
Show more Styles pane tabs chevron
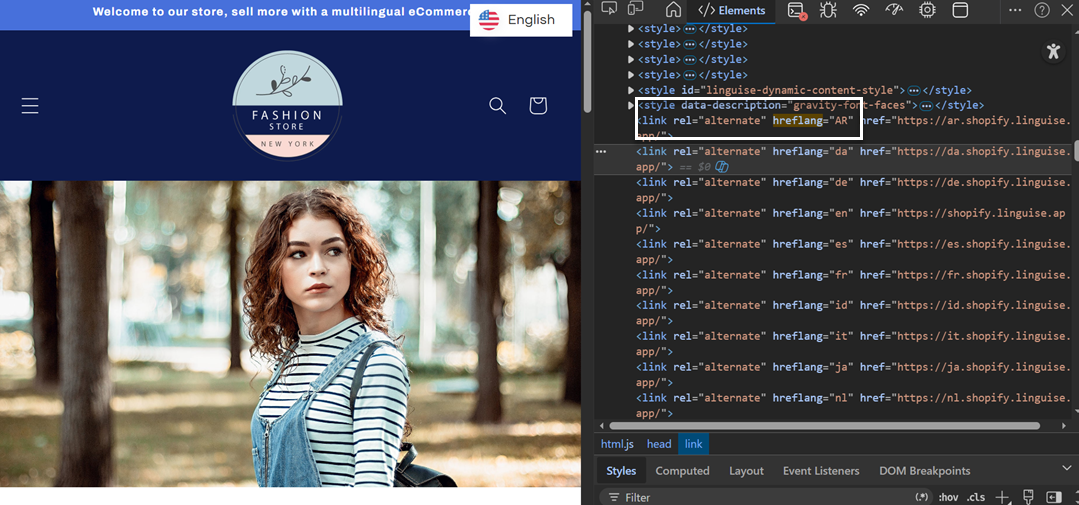pos(1066,469)
